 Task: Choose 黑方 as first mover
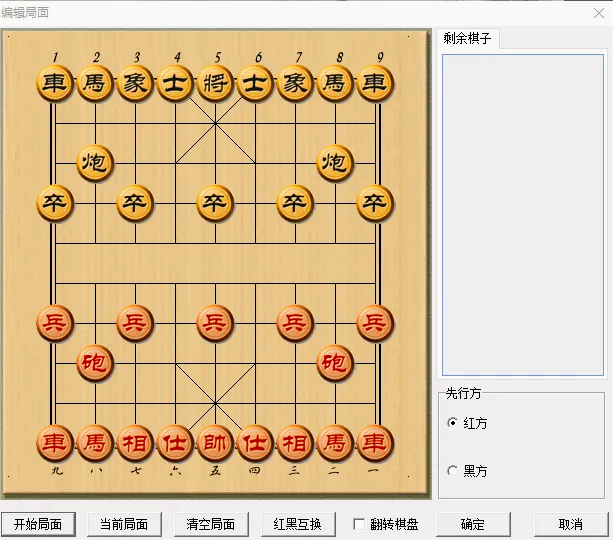click(453, 471)
